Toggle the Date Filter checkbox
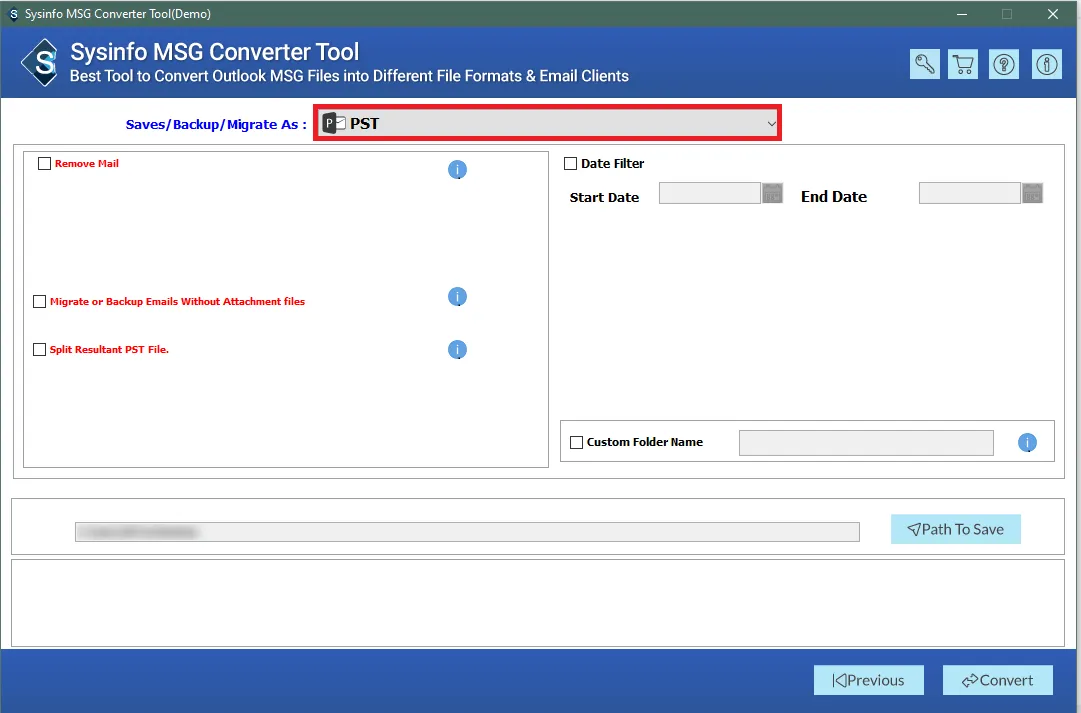Image resolution: width=1081 pixels, height=713 pixels. click(x=571, y=164)
